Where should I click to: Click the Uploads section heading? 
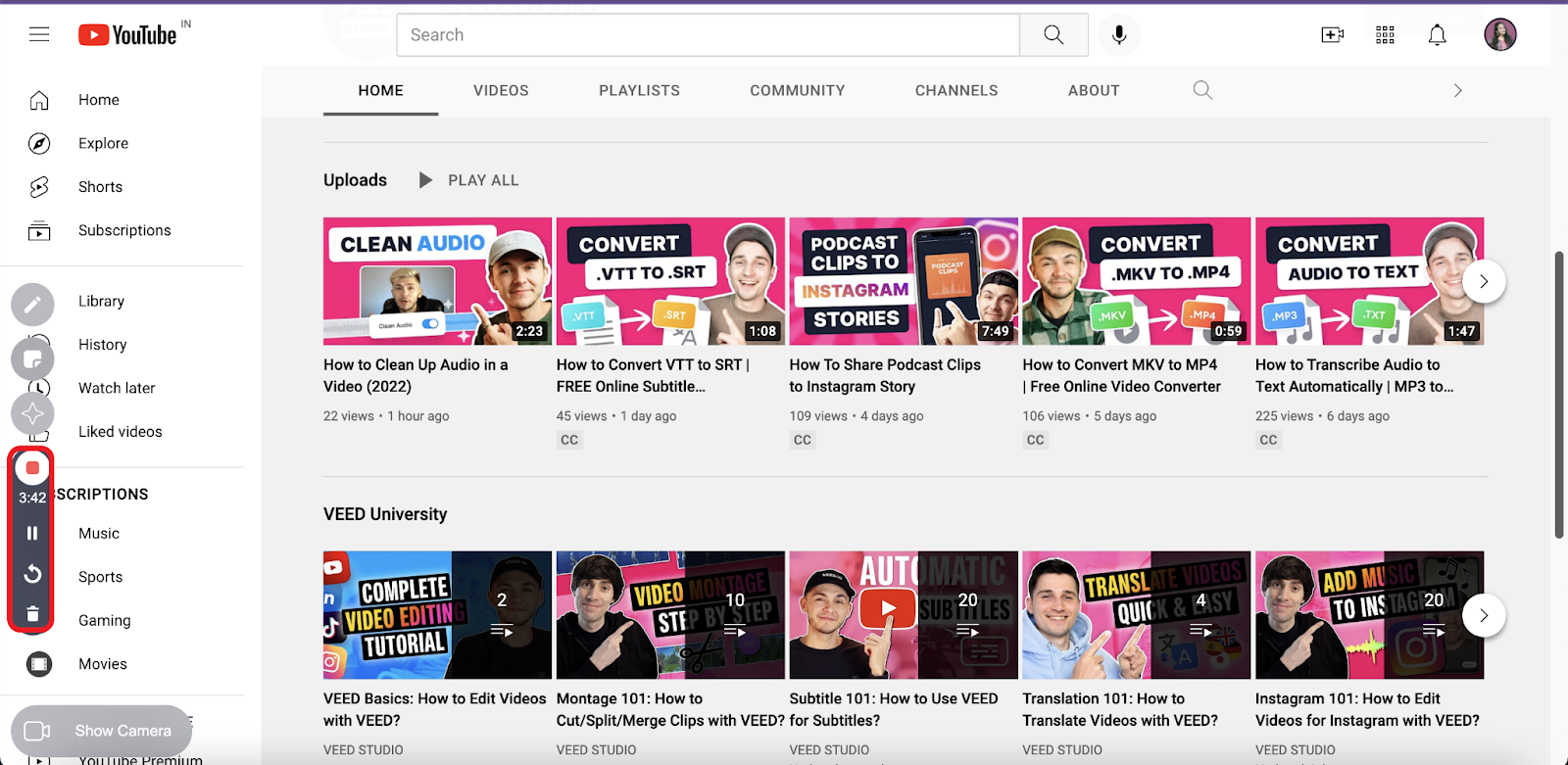coord(355,180)
